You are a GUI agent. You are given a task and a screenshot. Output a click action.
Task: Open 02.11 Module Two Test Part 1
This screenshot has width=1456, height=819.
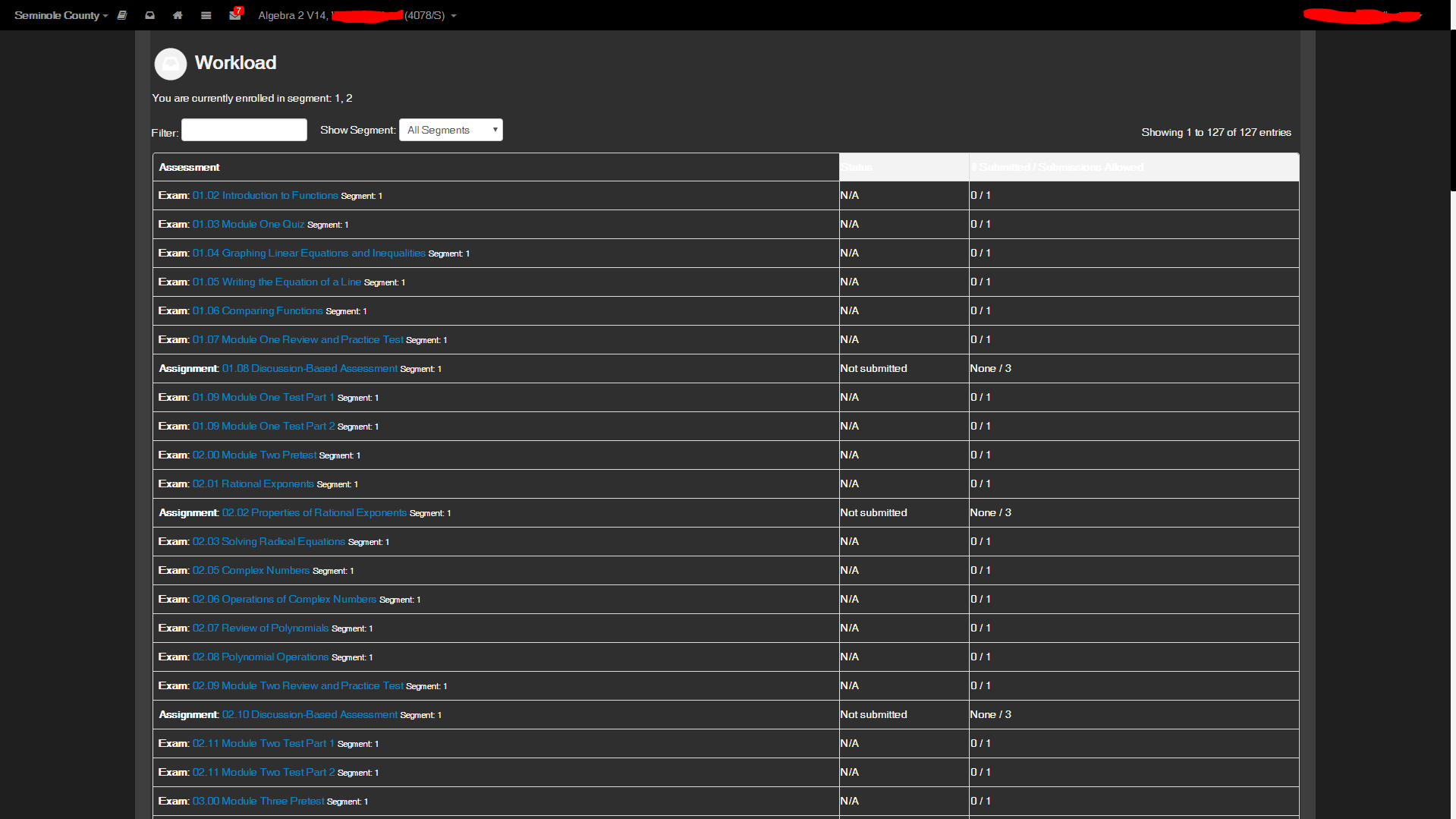[x=263, y=743]
